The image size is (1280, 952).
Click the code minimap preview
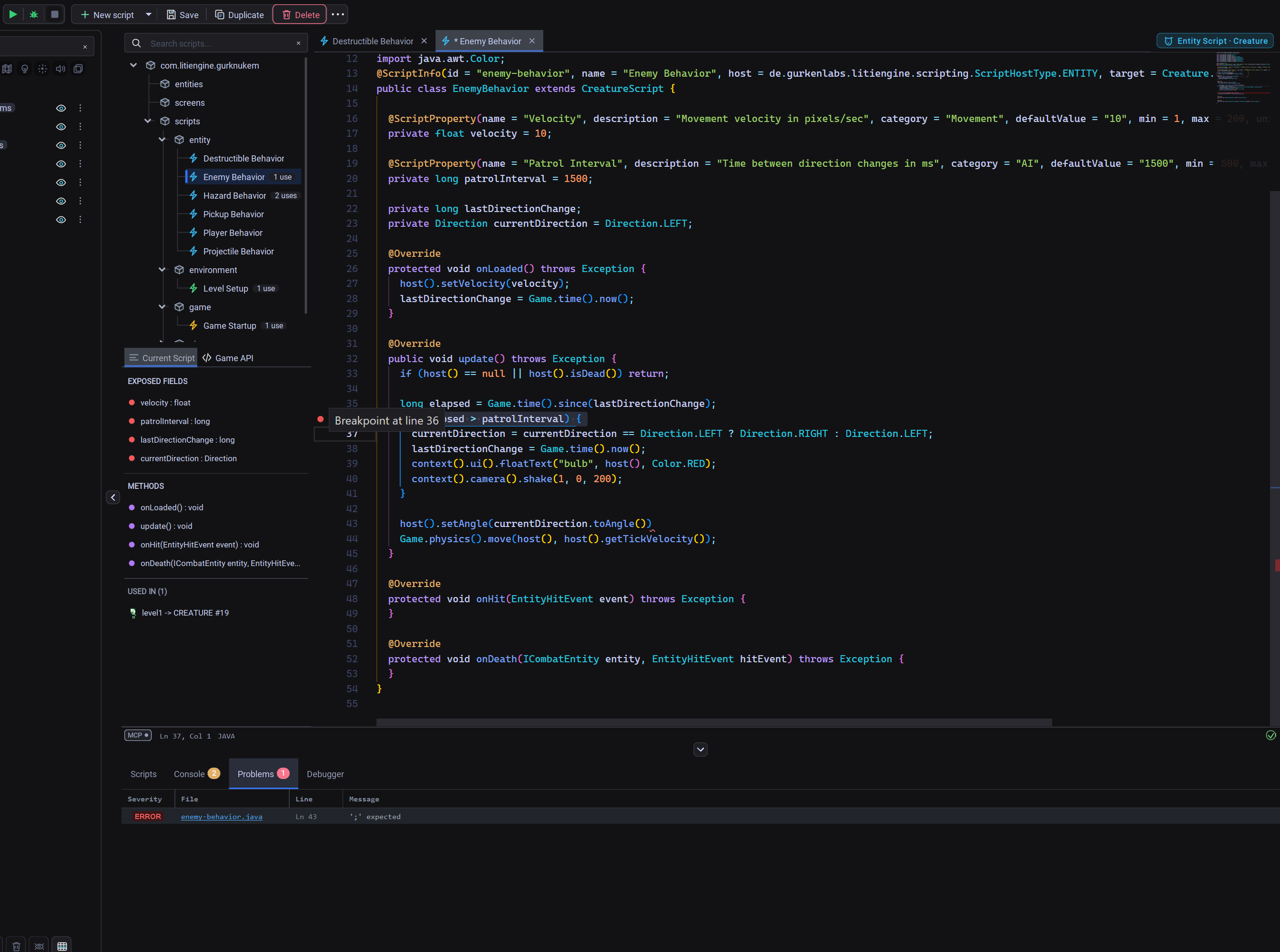(x=1244, y=78)
